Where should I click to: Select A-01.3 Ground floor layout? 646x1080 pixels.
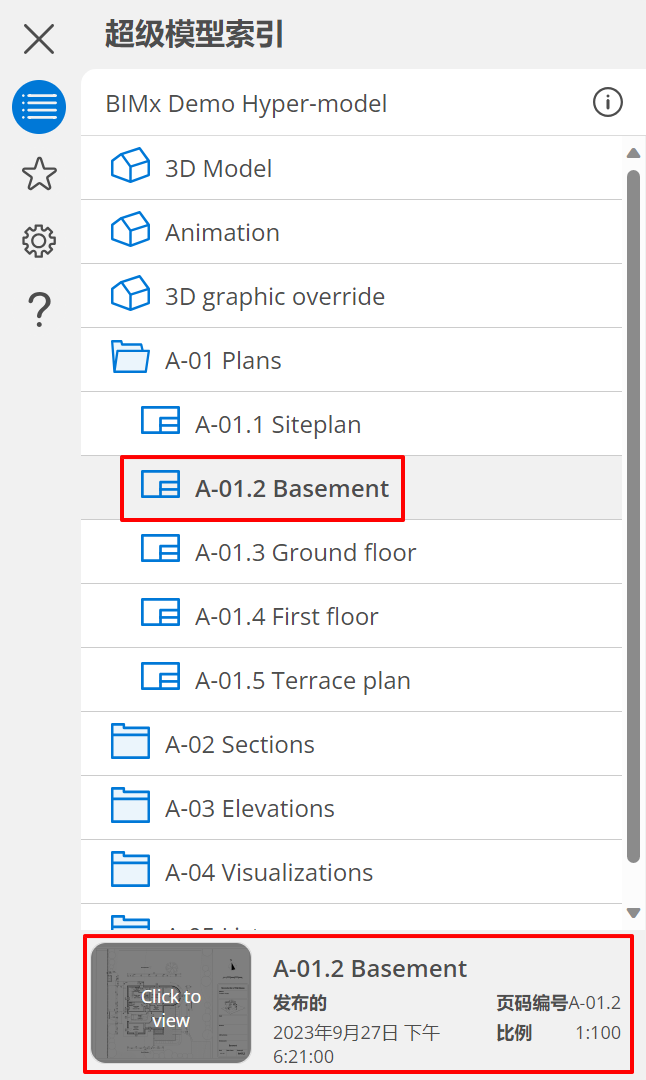(x=305, y=552)
